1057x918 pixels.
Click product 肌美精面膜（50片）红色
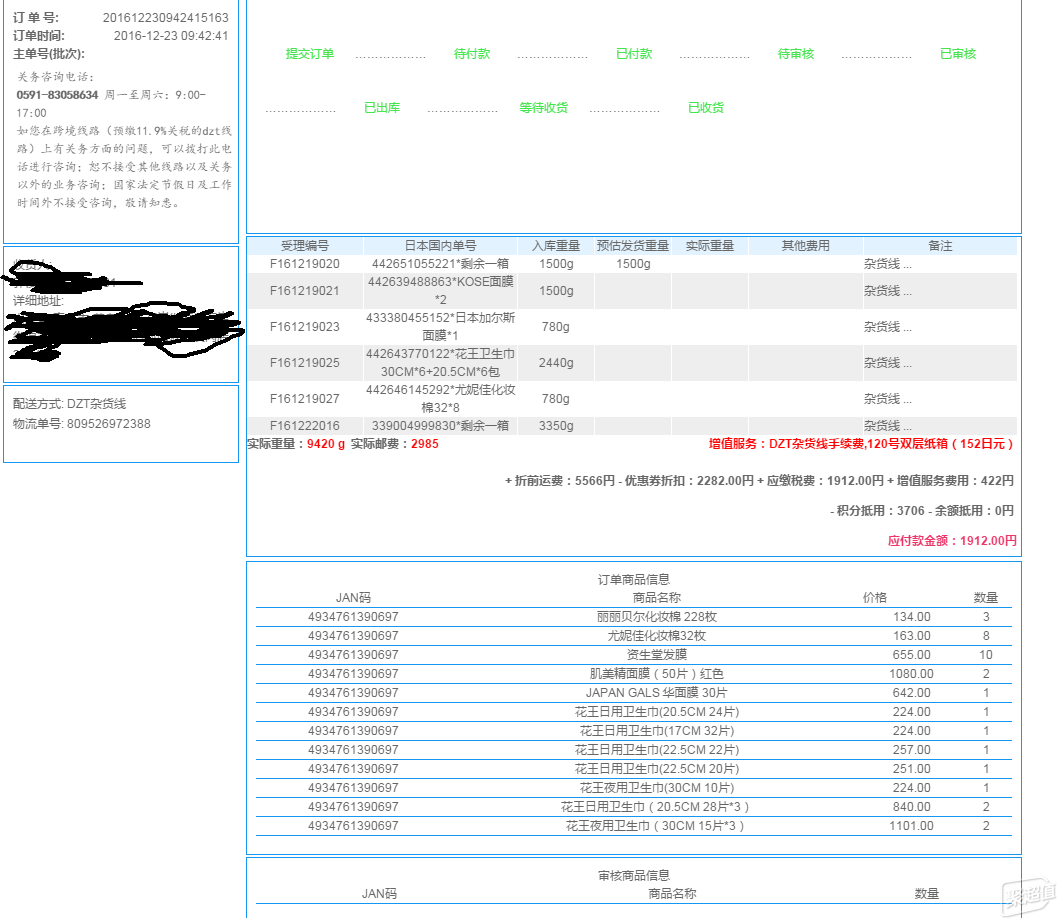(x=656, y=674)
